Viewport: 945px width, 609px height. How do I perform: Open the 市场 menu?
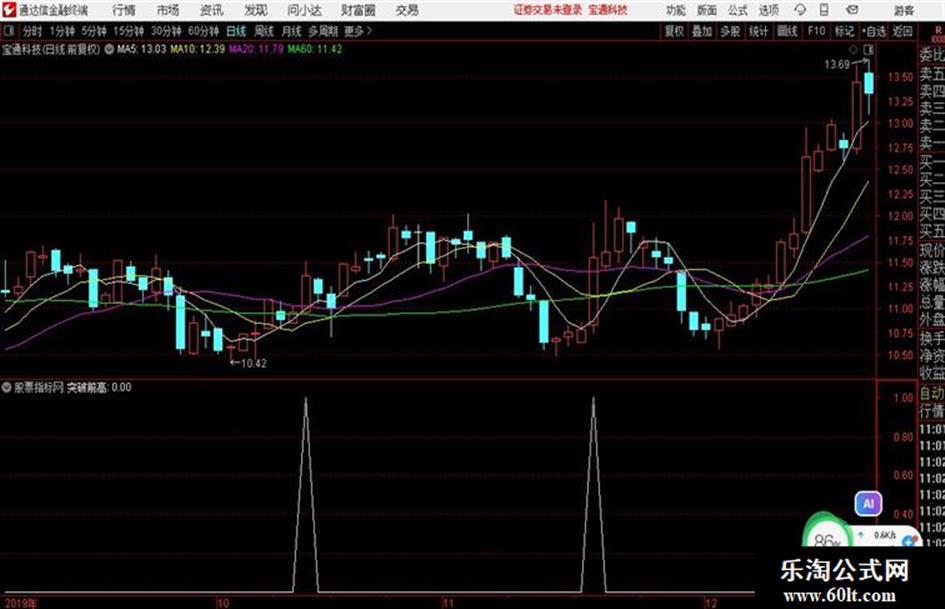[x=168, y=10]
